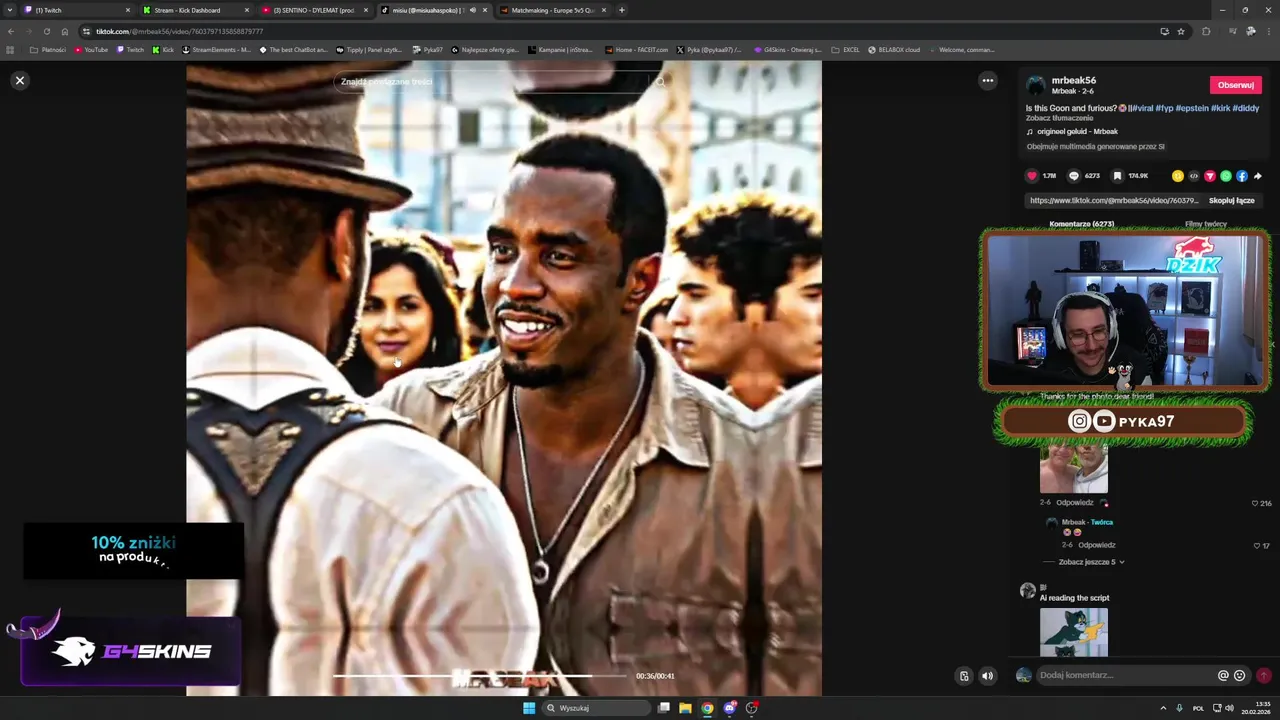Open #epstein hashtag
The image size is (1280, 720).
click(x=1192, y=108)
